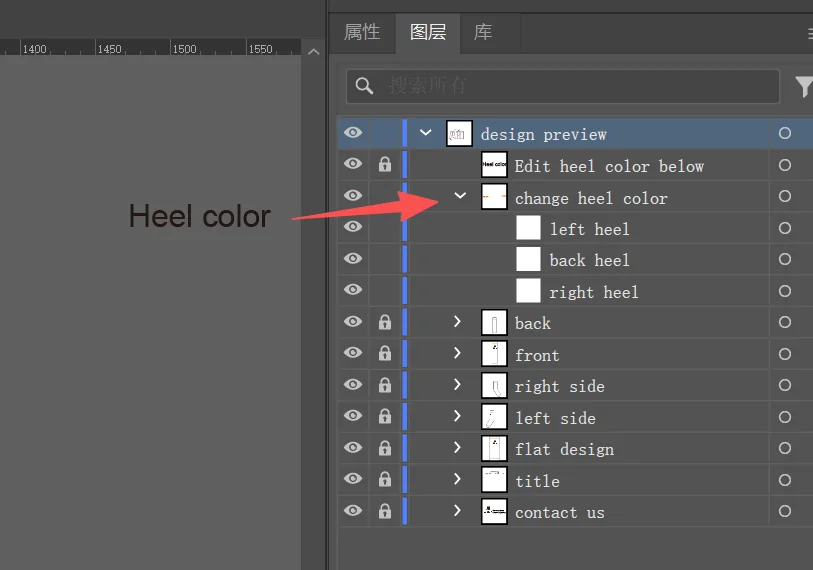Collapse the change heel color group
Image resolution: width=813 pixels, height=570 pixels.
460,196
